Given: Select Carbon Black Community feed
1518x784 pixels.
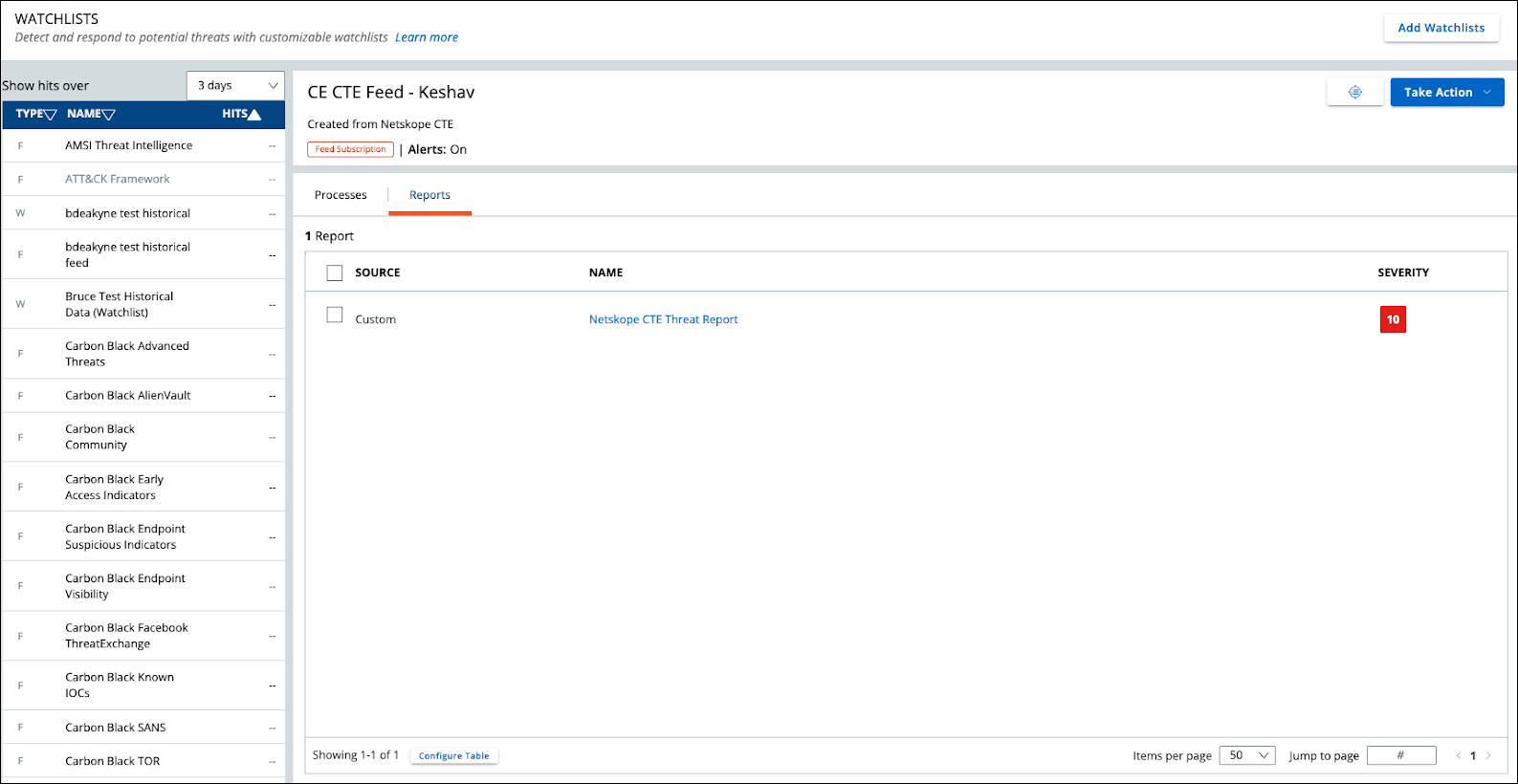Looking at the screenshot, I should point(143,437).
